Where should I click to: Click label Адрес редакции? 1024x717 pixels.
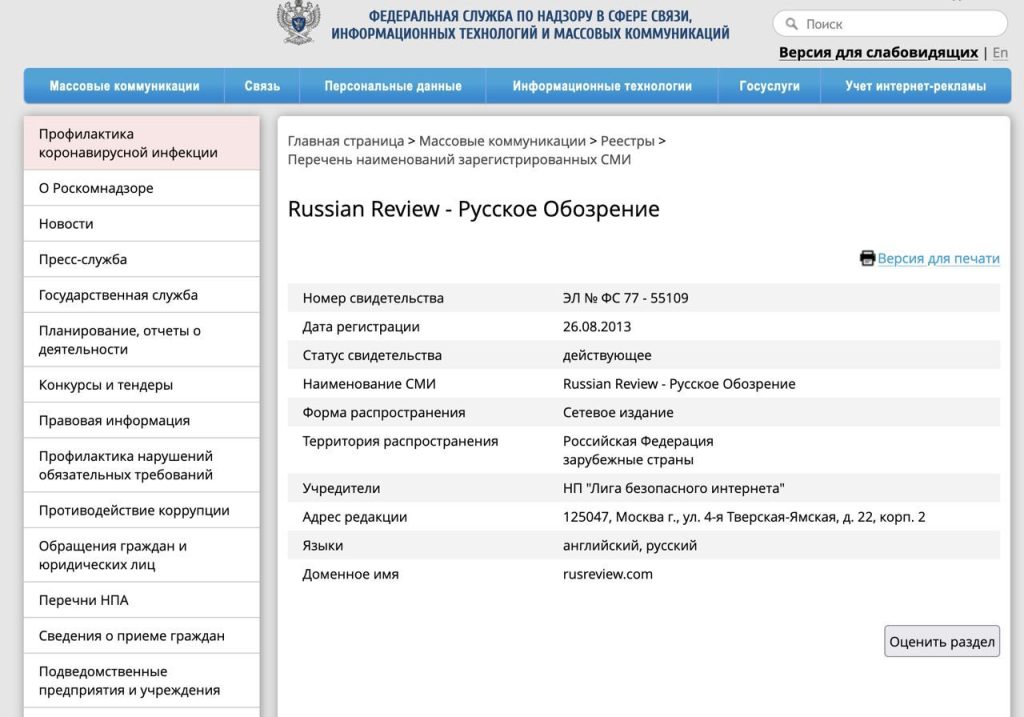pyautogui.click(x=355, y=517)
